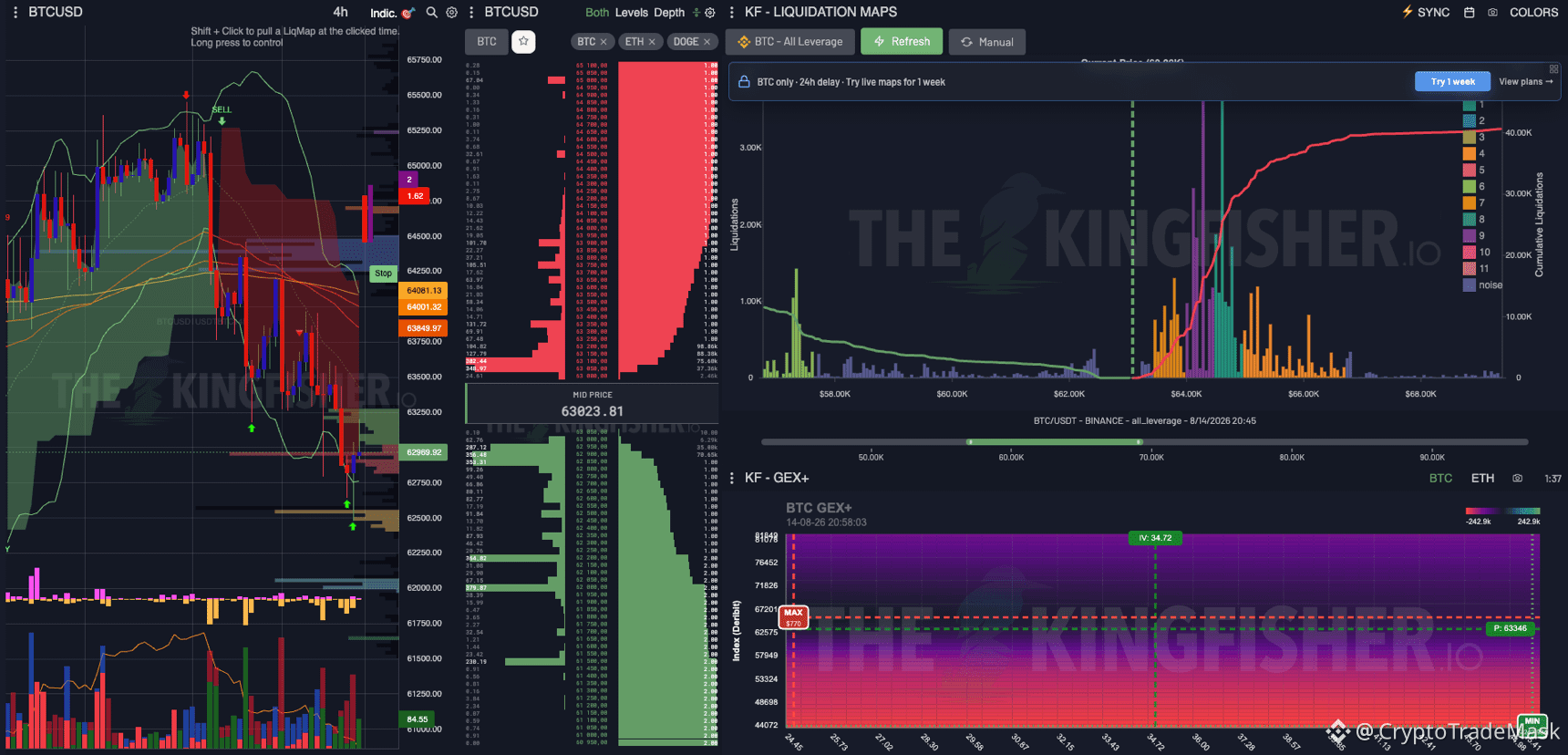Viewport: 1568px width, 755px height.
Task: Select the ETH tab in GEX+
Action: (1482, 478)
